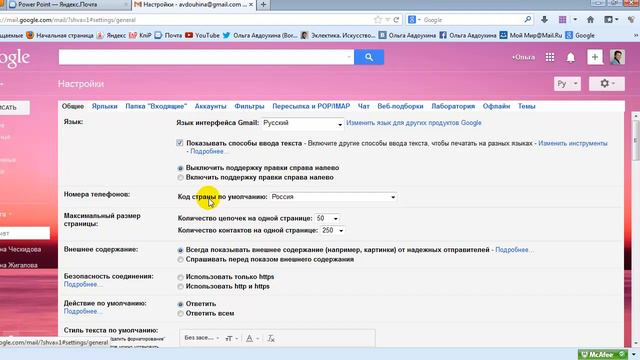Open the Twitter bookmark Ольга Авдоухина
Viewport: 640px width, 360px height.
point(260,36)
